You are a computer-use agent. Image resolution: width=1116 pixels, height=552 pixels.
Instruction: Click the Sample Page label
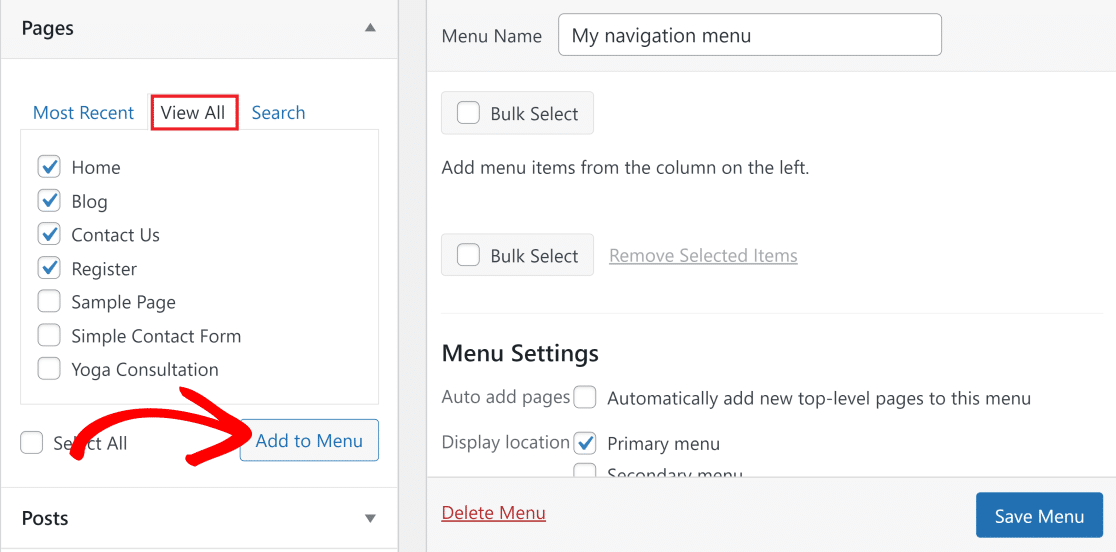coord(123,302)
